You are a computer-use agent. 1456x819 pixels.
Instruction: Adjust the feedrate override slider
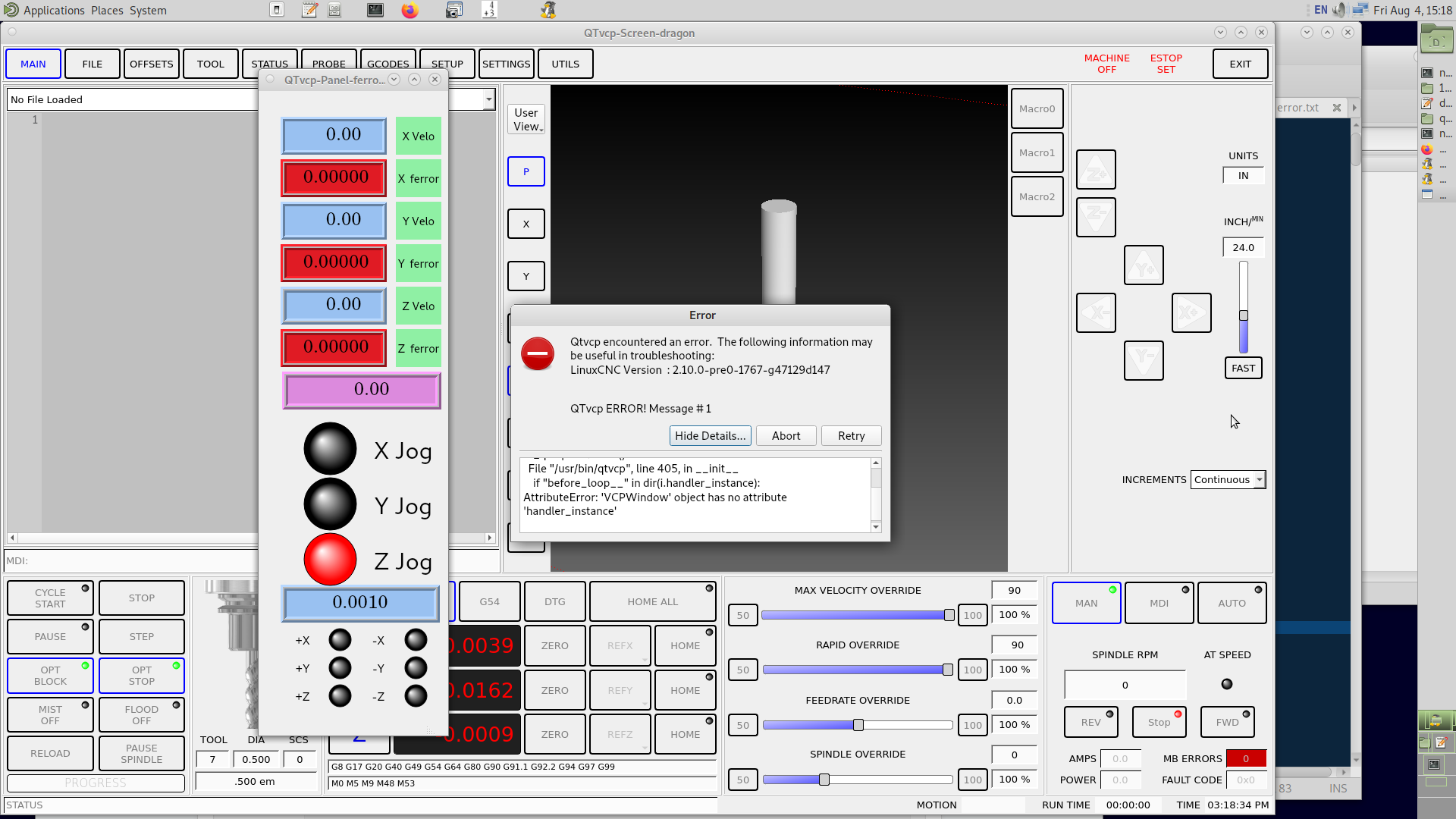click(858, 725)
